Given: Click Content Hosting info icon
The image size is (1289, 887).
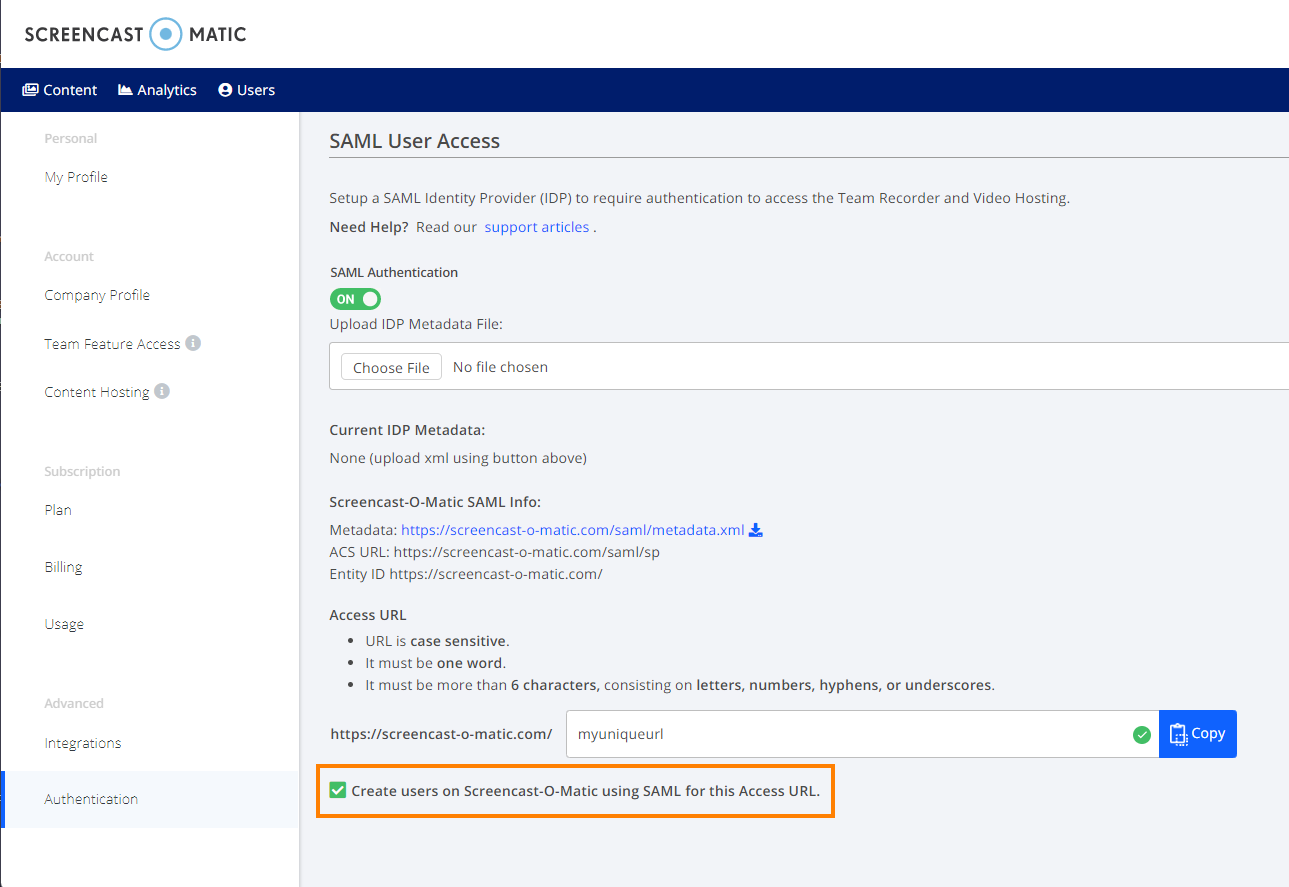Looking at the screenshot, I should click(162, 391).
